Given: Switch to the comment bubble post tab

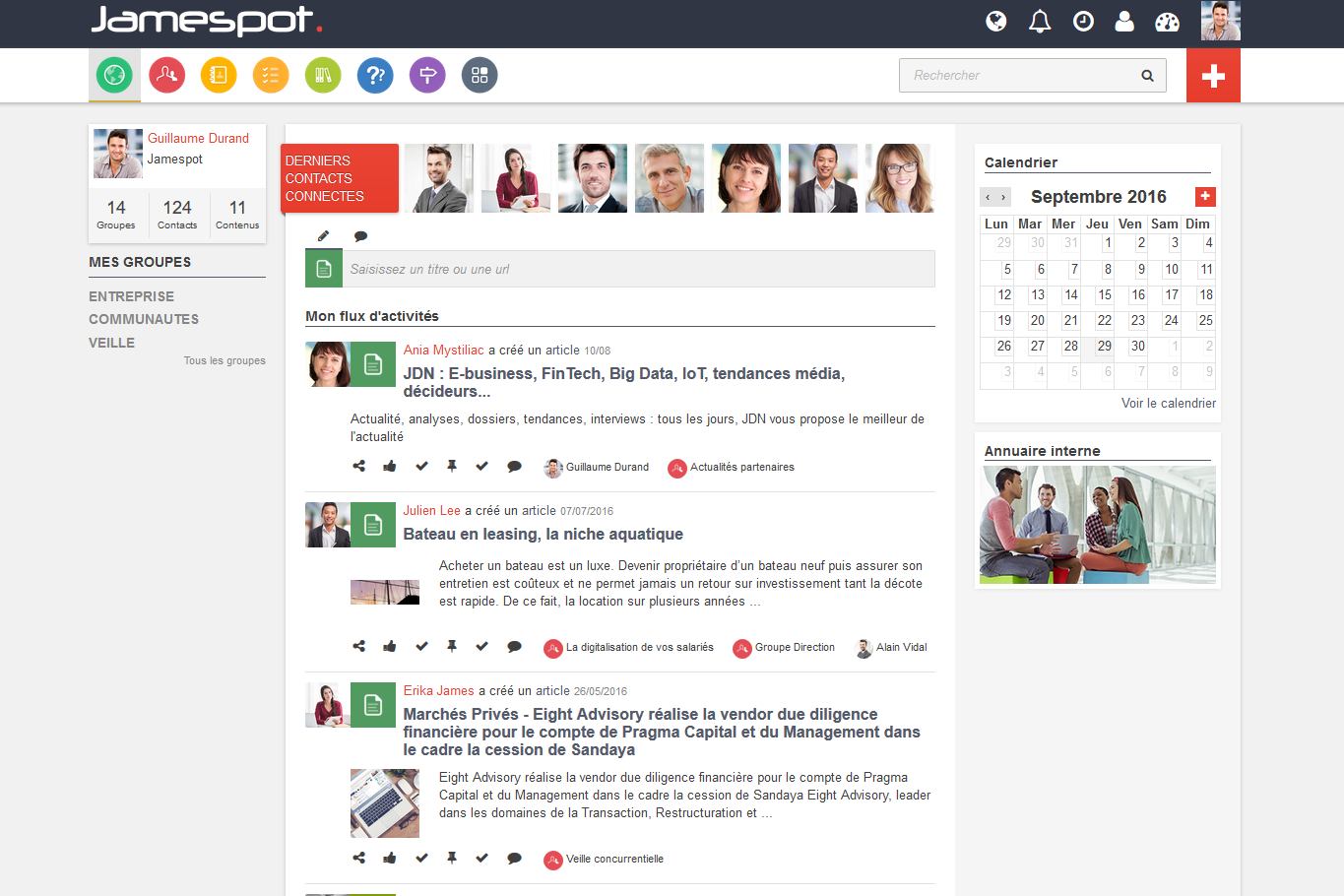Looking at the screenshot, I should pyautogui.click(x=361, y=236).
